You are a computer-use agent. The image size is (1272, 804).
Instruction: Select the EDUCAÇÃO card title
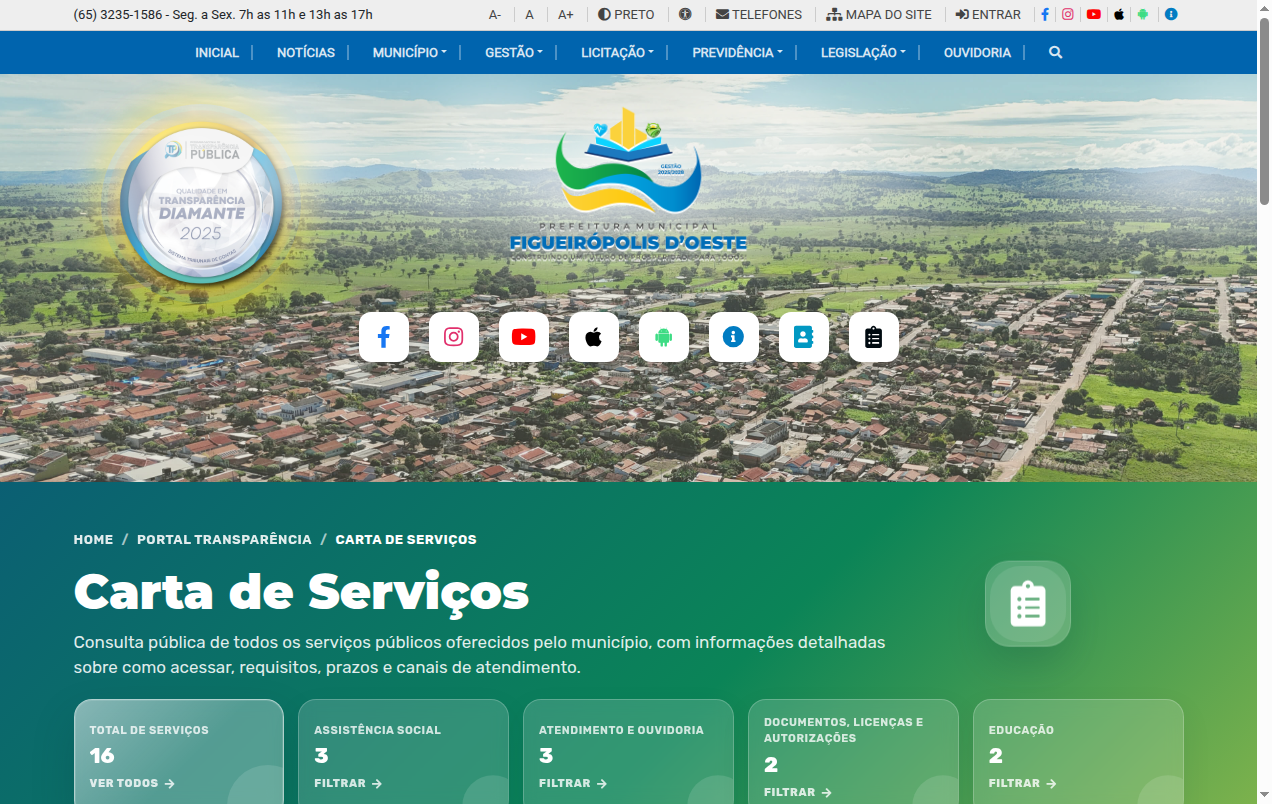[1021, 731]
